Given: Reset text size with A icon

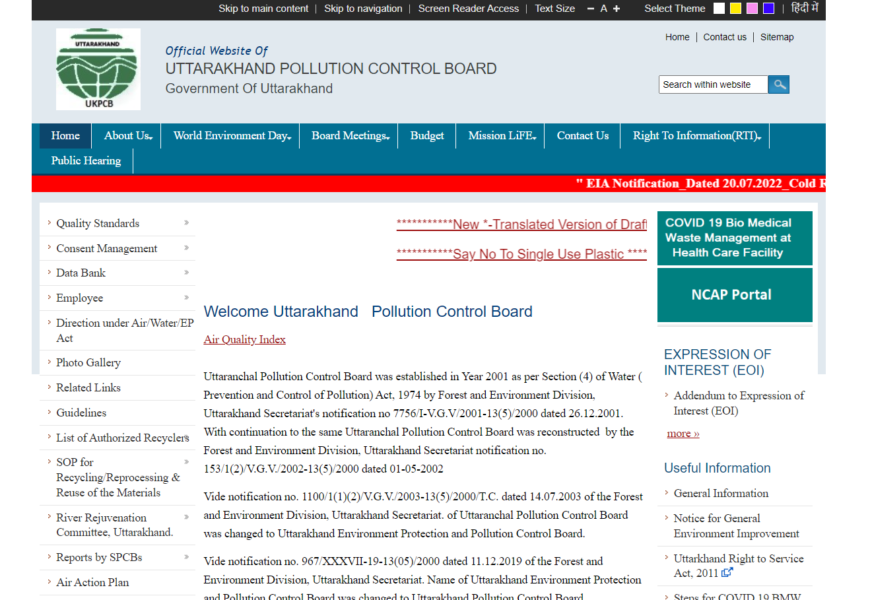Looking at the screenshot, I should point(604,8).
